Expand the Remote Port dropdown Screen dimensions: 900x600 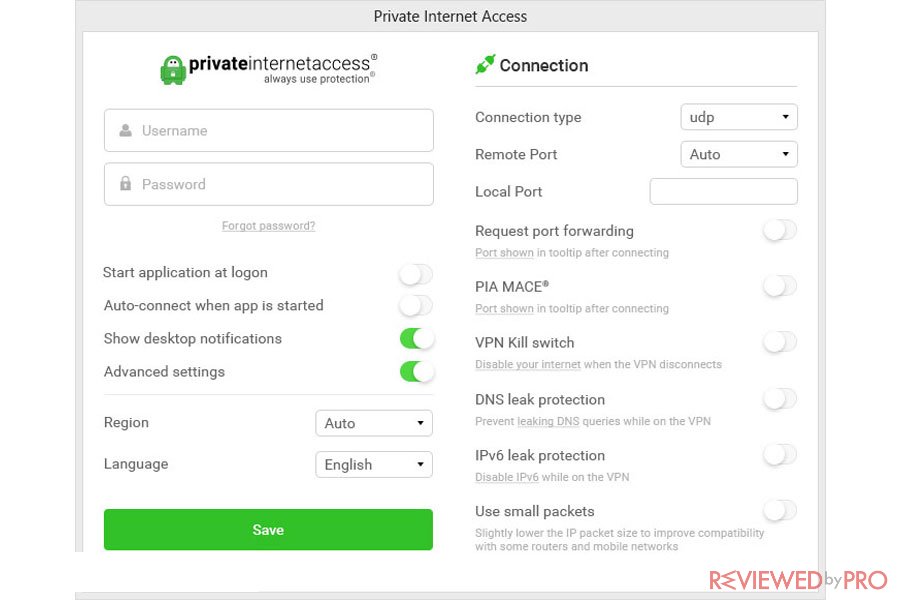pos(739,154)
